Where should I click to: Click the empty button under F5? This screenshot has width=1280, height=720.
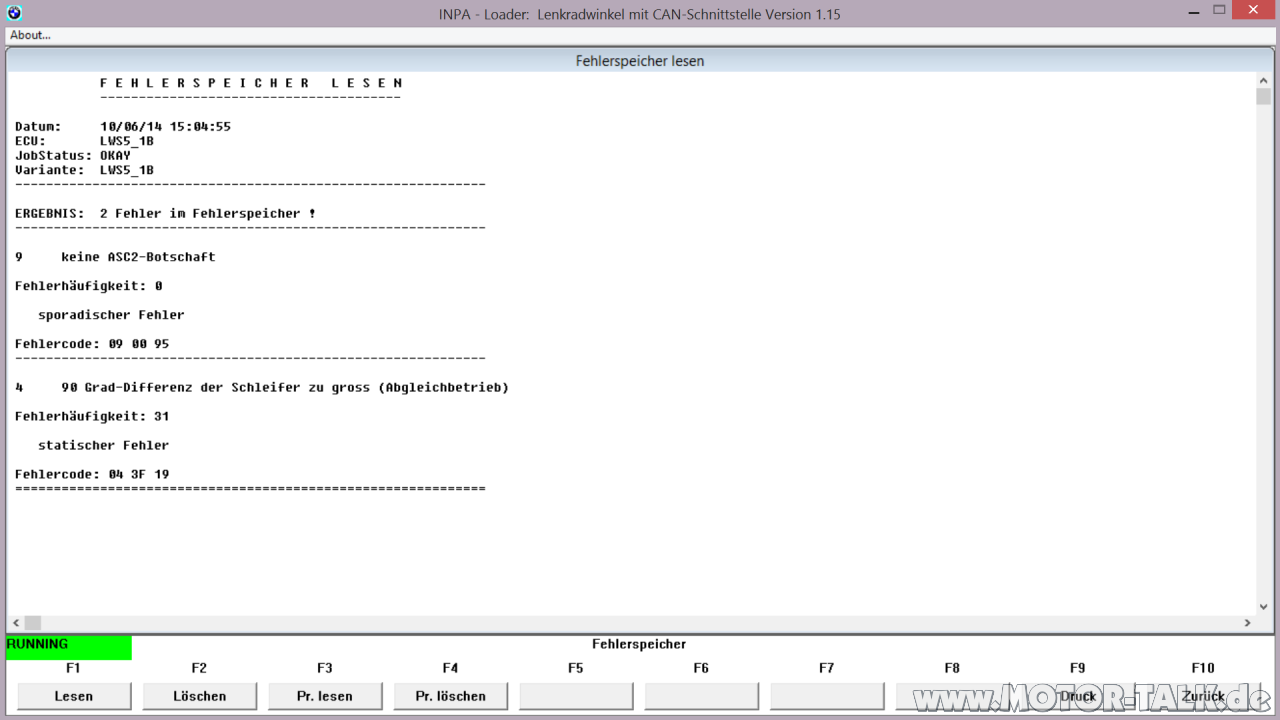(576, 696)
